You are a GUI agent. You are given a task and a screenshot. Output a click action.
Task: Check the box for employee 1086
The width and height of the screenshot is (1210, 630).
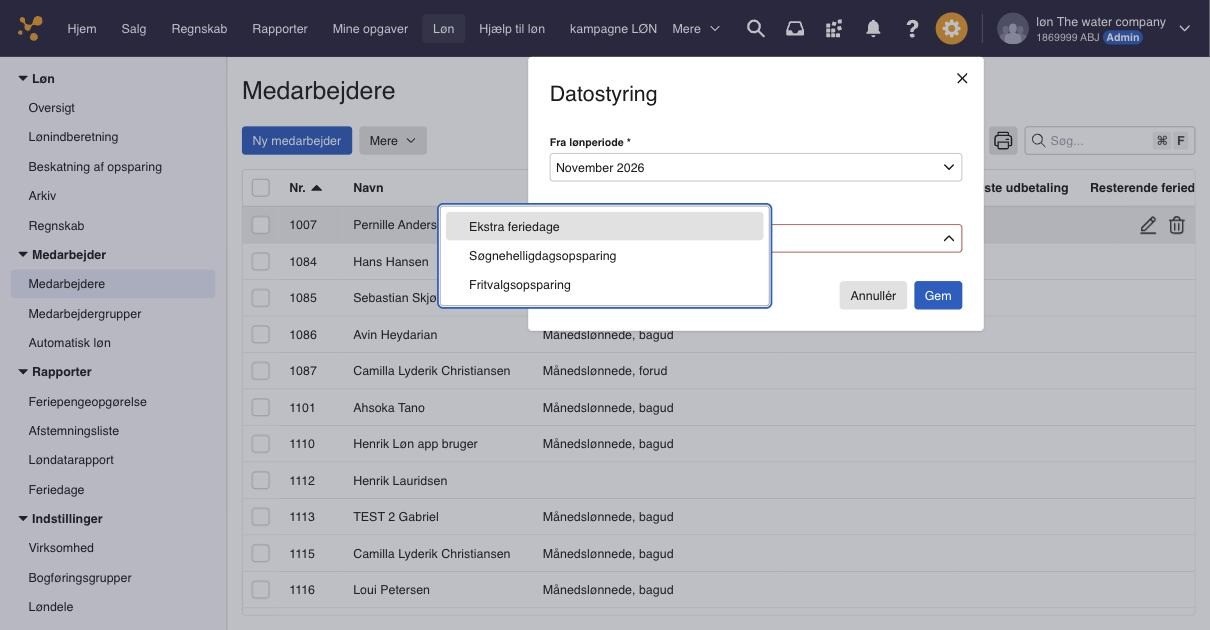(261, 335)
